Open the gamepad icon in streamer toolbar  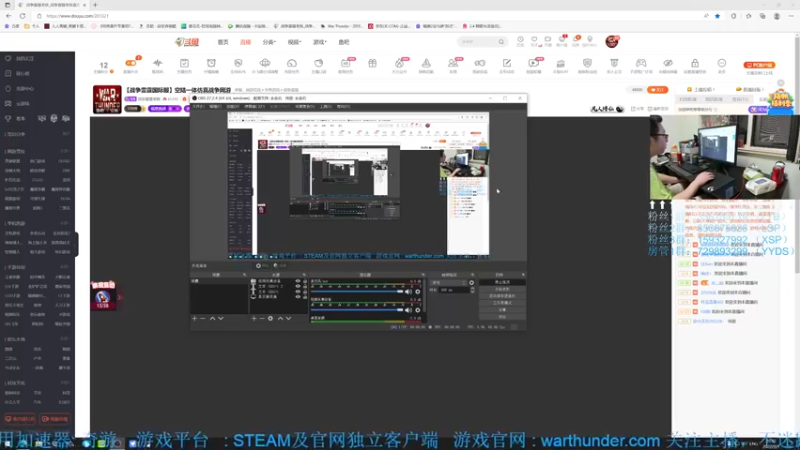pos(641,63)
